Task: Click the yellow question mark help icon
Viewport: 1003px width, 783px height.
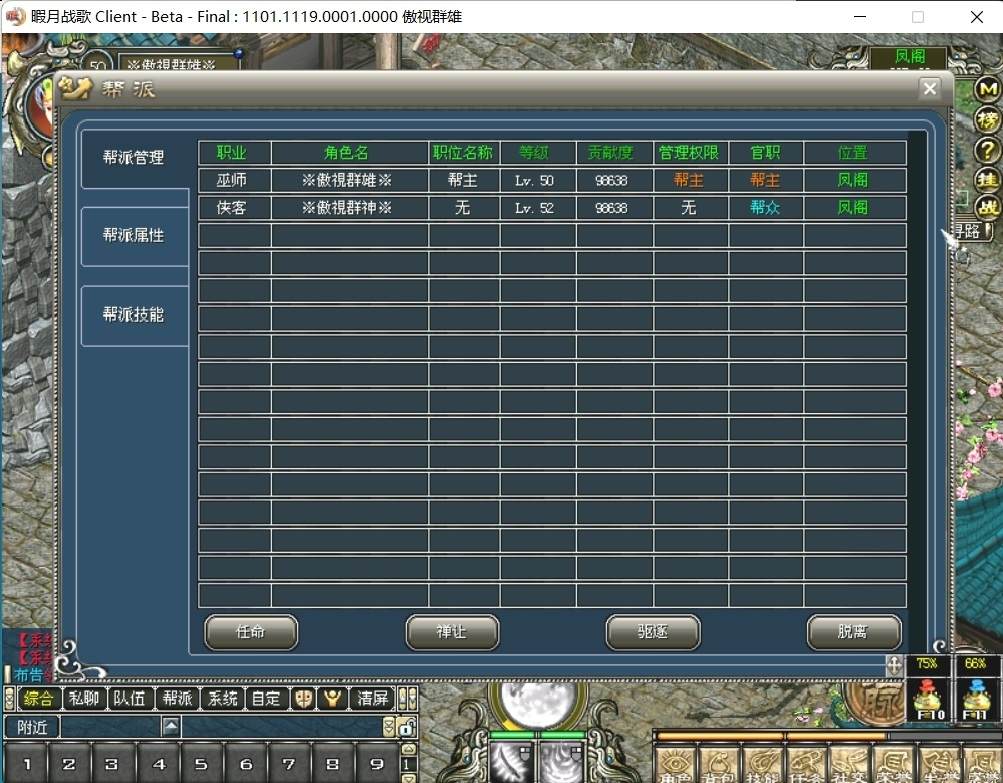Action: 987,150
